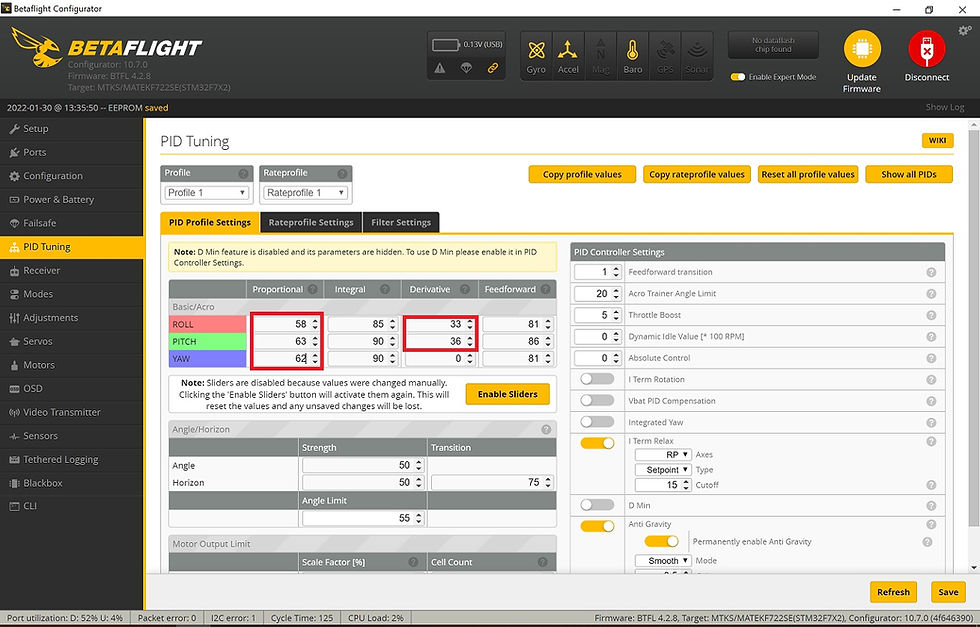Toggle Permanently enable Anti Gravity
Screen dimensions: 980x627
(661, 541)
